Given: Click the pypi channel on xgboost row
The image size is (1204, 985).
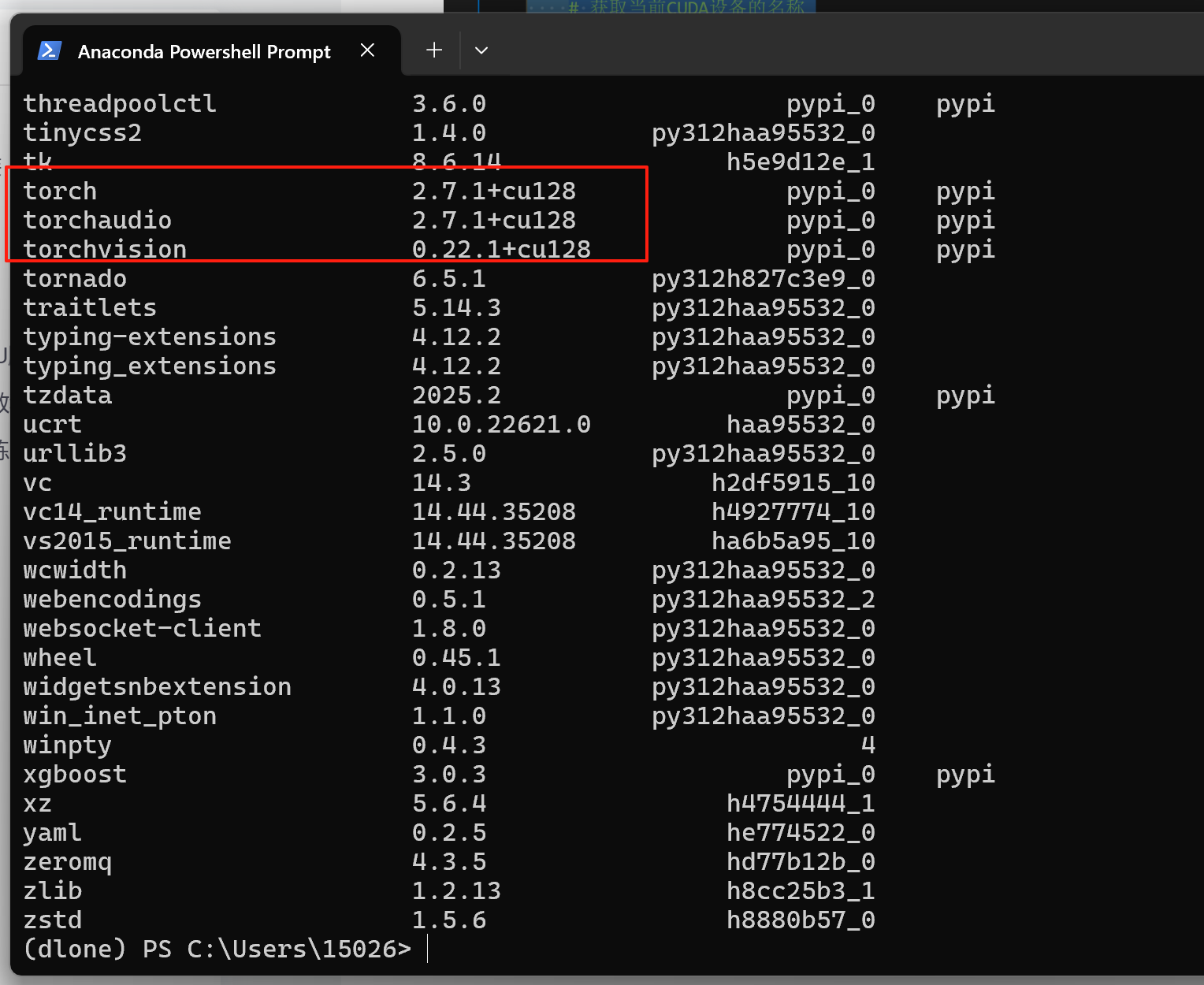Looking at the screenshot, I should tap(966, 775).
